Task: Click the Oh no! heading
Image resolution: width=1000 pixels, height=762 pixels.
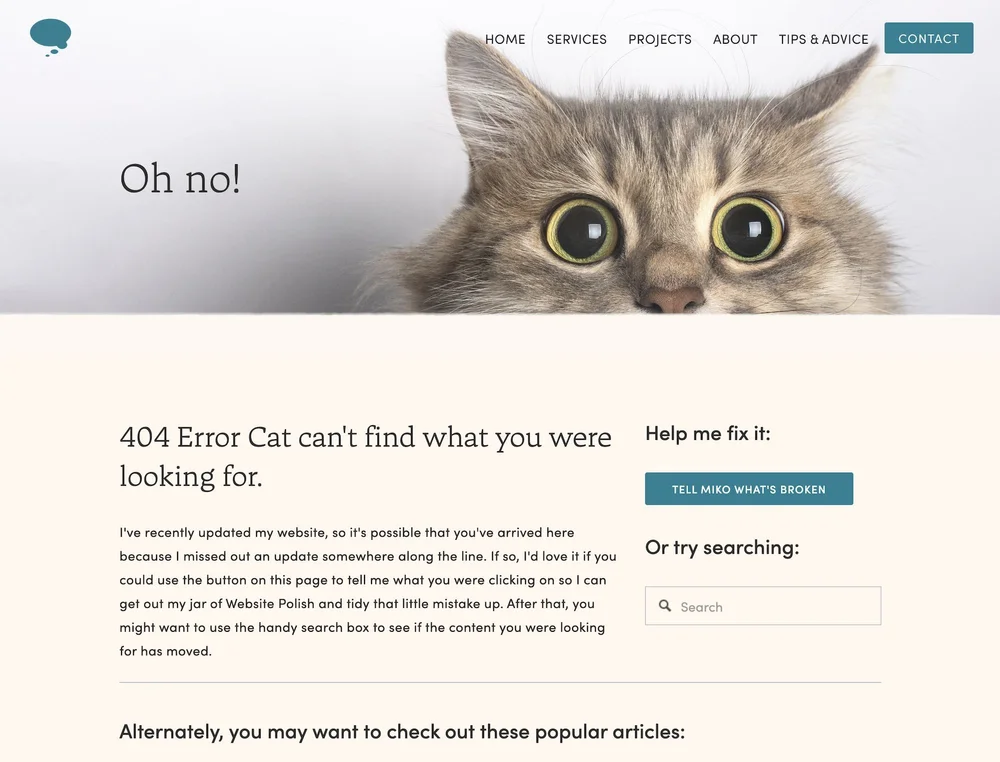Action: click(180, 178)
